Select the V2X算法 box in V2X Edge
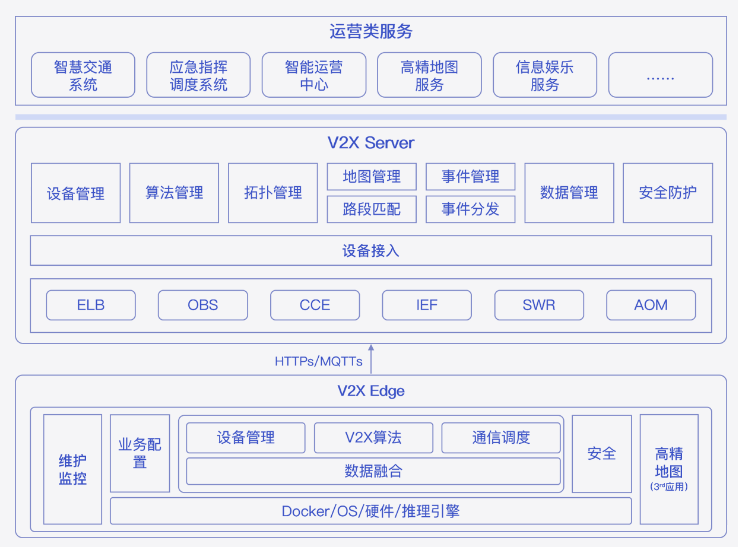 pyautogui.click(x=373, y=437)
